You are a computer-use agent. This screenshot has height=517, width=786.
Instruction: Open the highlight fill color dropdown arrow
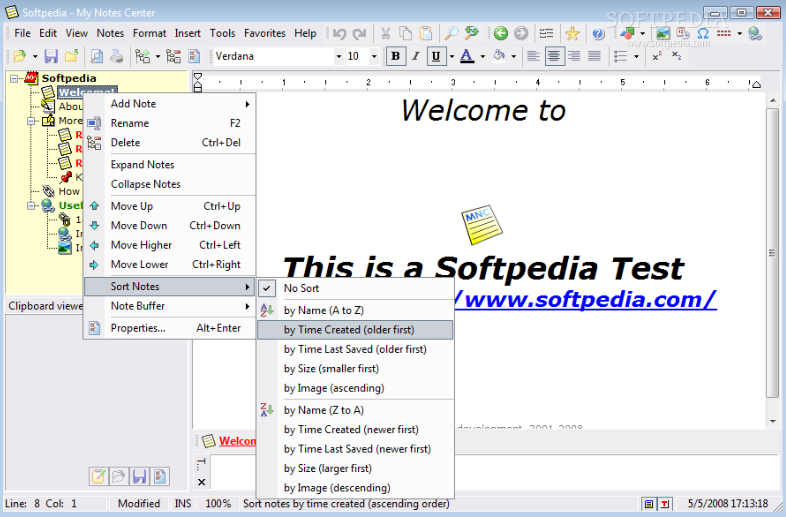click(513, 56)
